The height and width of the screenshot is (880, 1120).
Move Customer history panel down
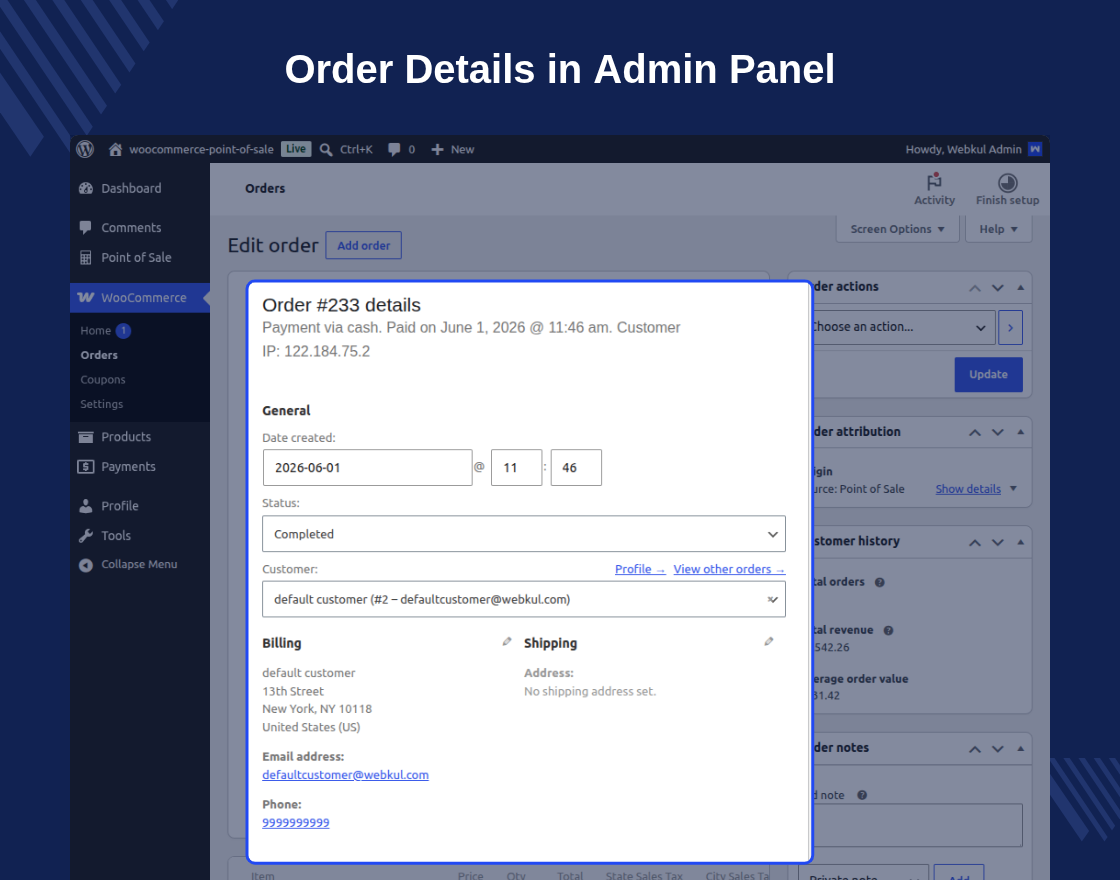pyautogui.click(x=998, y=542)
